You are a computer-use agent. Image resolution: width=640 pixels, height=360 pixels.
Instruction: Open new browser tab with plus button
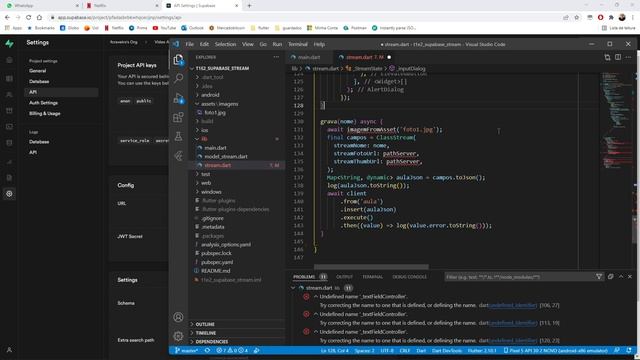click(x=249, y=6)
